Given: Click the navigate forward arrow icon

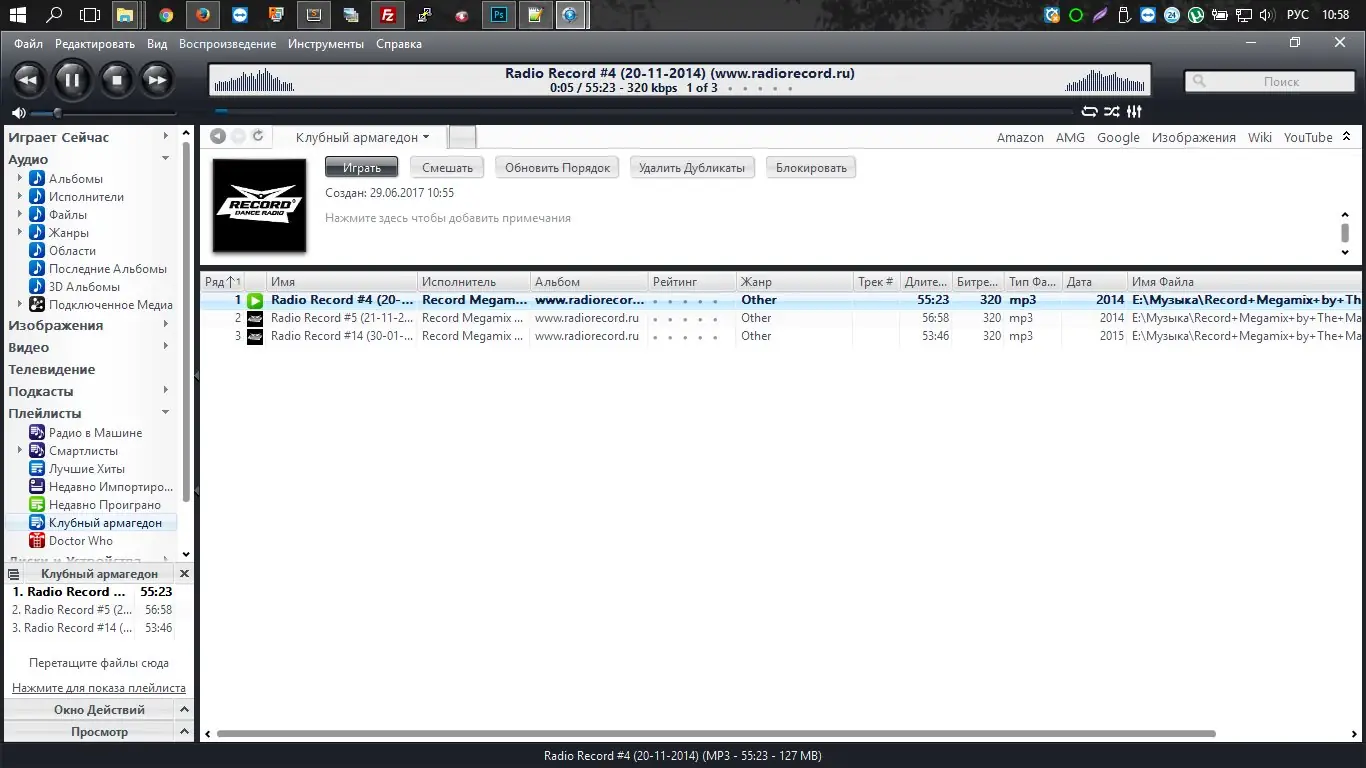Looking at the screenshot, I should click(238, 137).
